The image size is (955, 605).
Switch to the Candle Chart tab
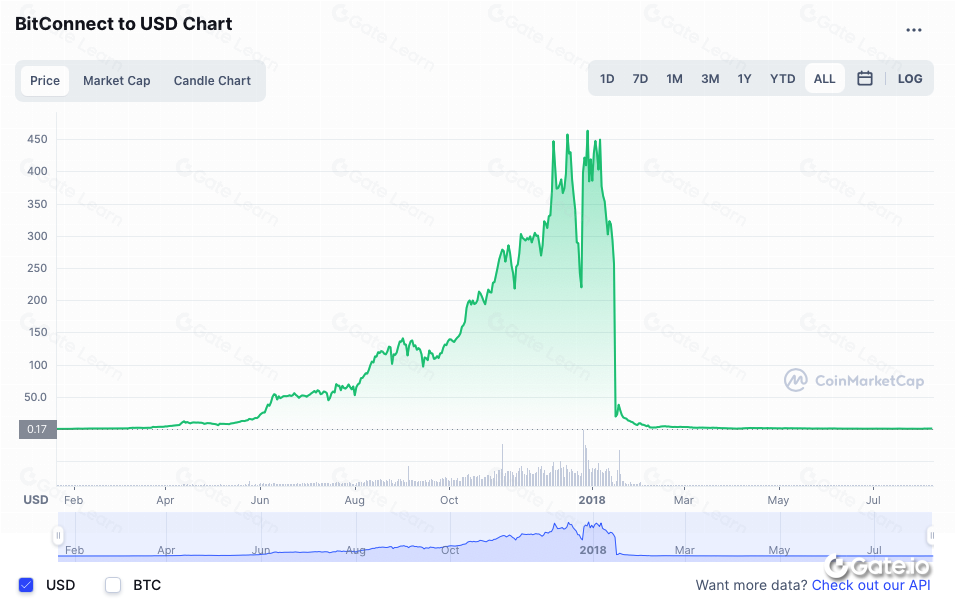[x=212, y=81]
